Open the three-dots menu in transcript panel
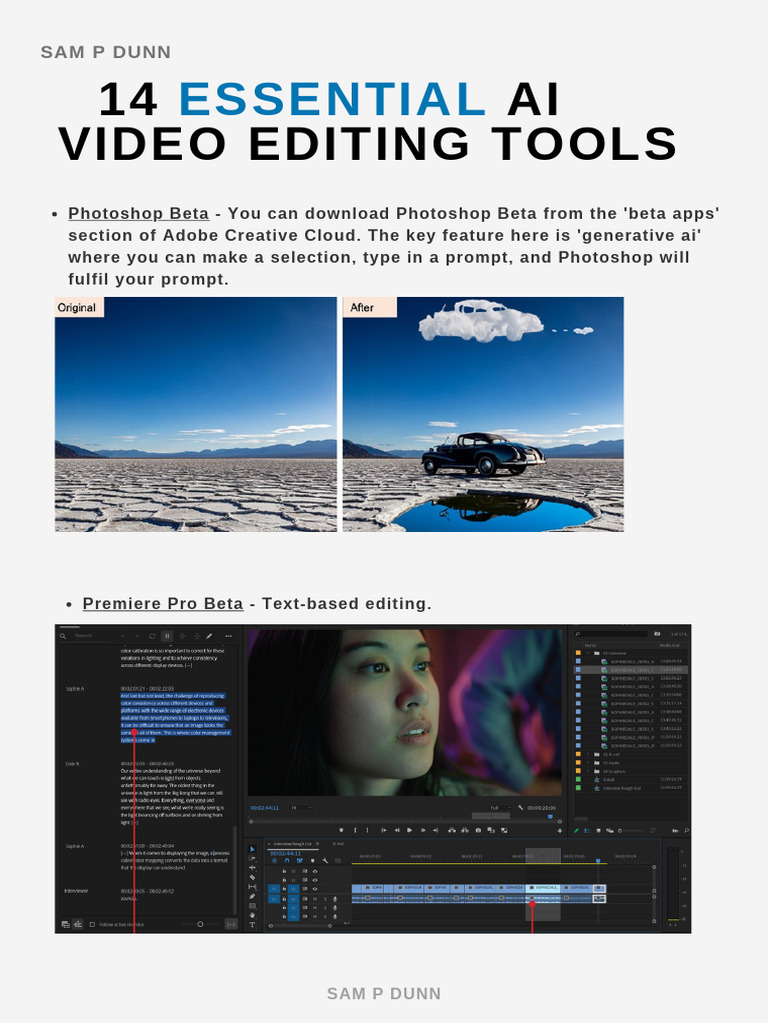The width and height of the screenshot is (768, 1024). pyautogui.click(x=228, y=635)
